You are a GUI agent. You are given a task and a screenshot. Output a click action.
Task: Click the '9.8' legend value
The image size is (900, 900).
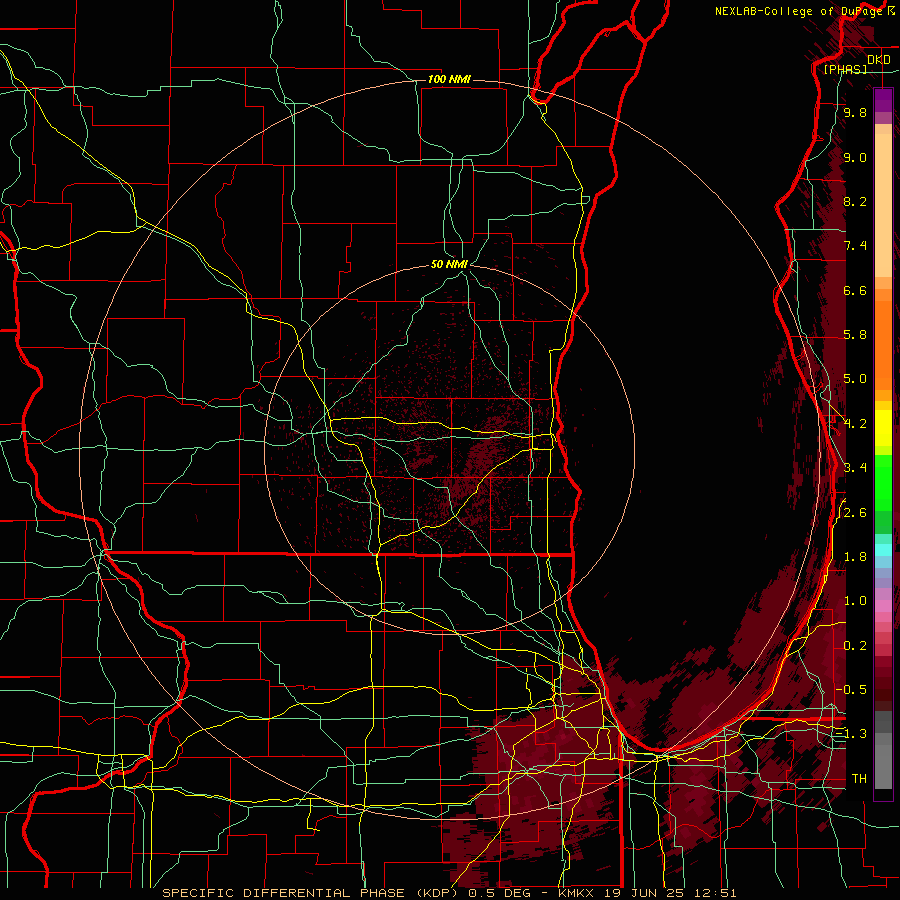coord(855,113)
